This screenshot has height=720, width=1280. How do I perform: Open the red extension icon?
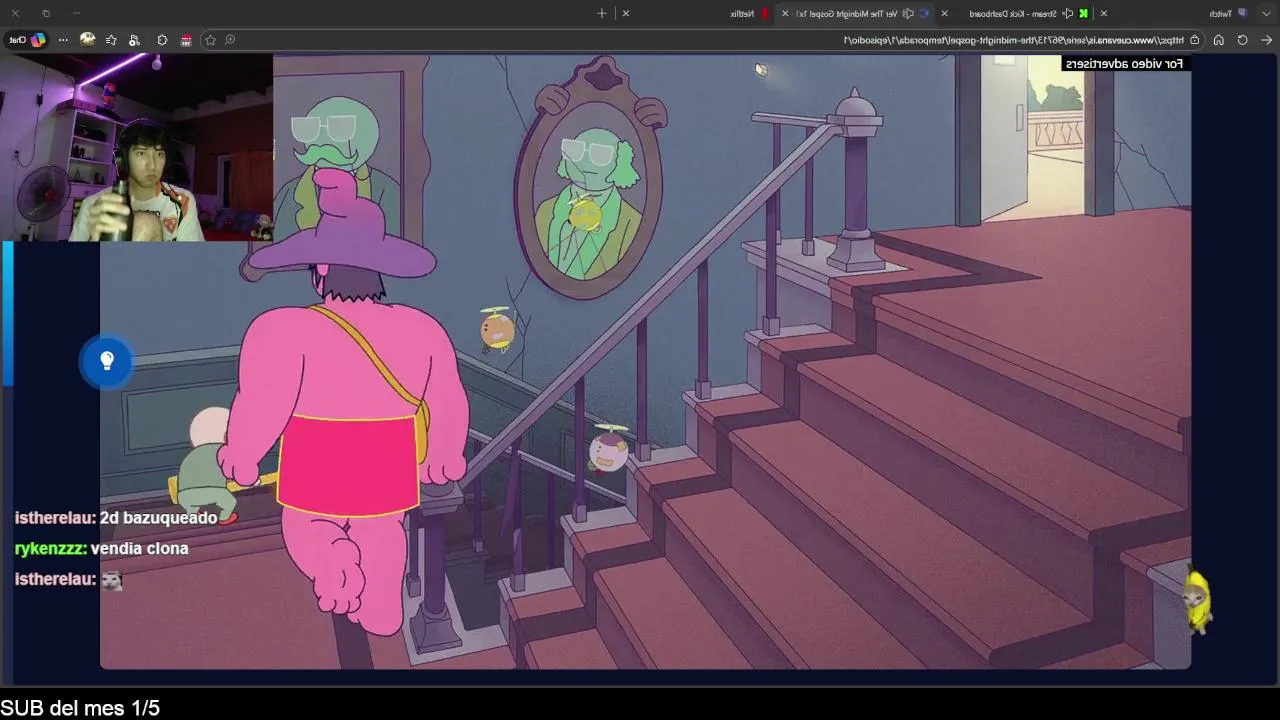(x=186, y=40)
